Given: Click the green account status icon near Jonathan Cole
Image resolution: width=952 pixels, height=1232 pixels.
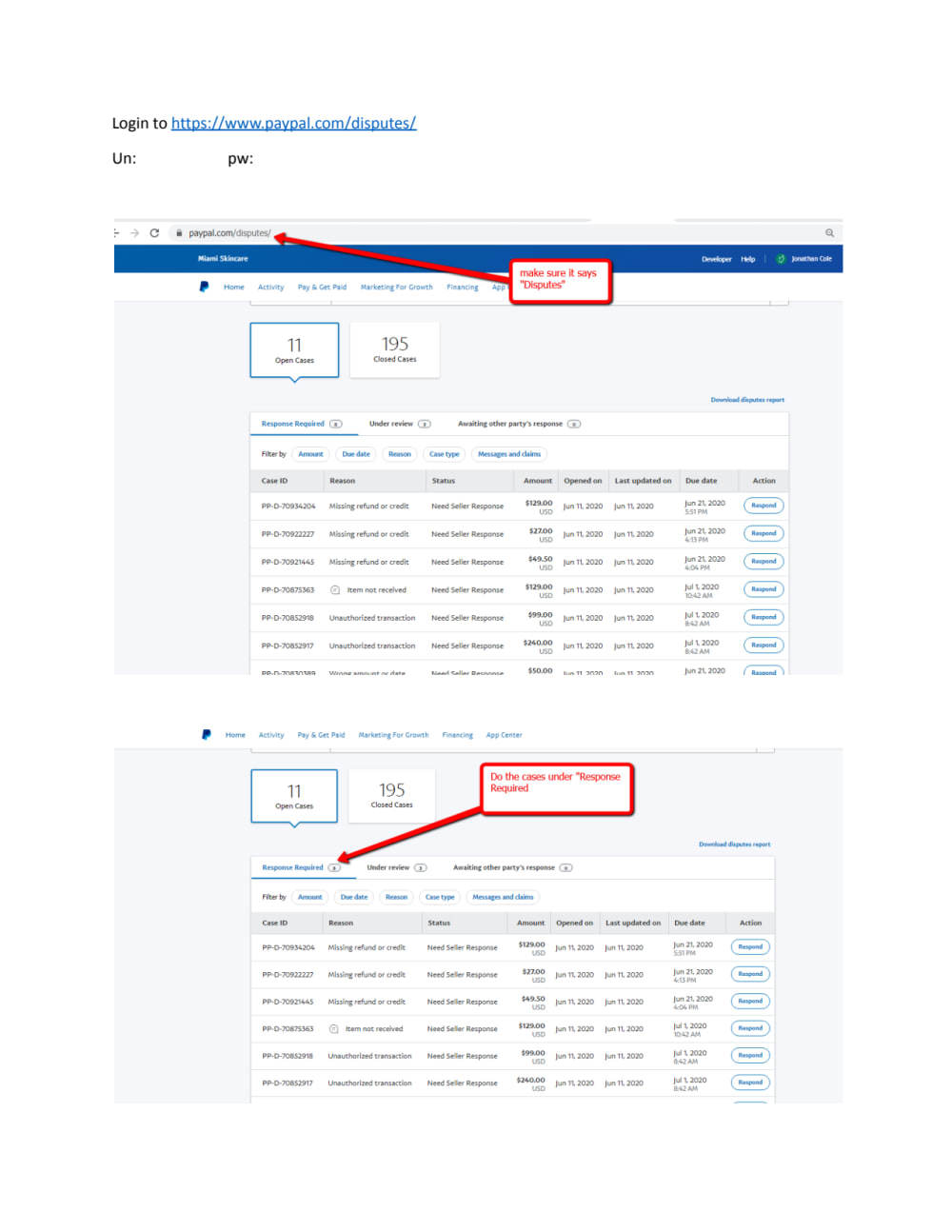Looking at the screenshot, I should click(781, 258).
